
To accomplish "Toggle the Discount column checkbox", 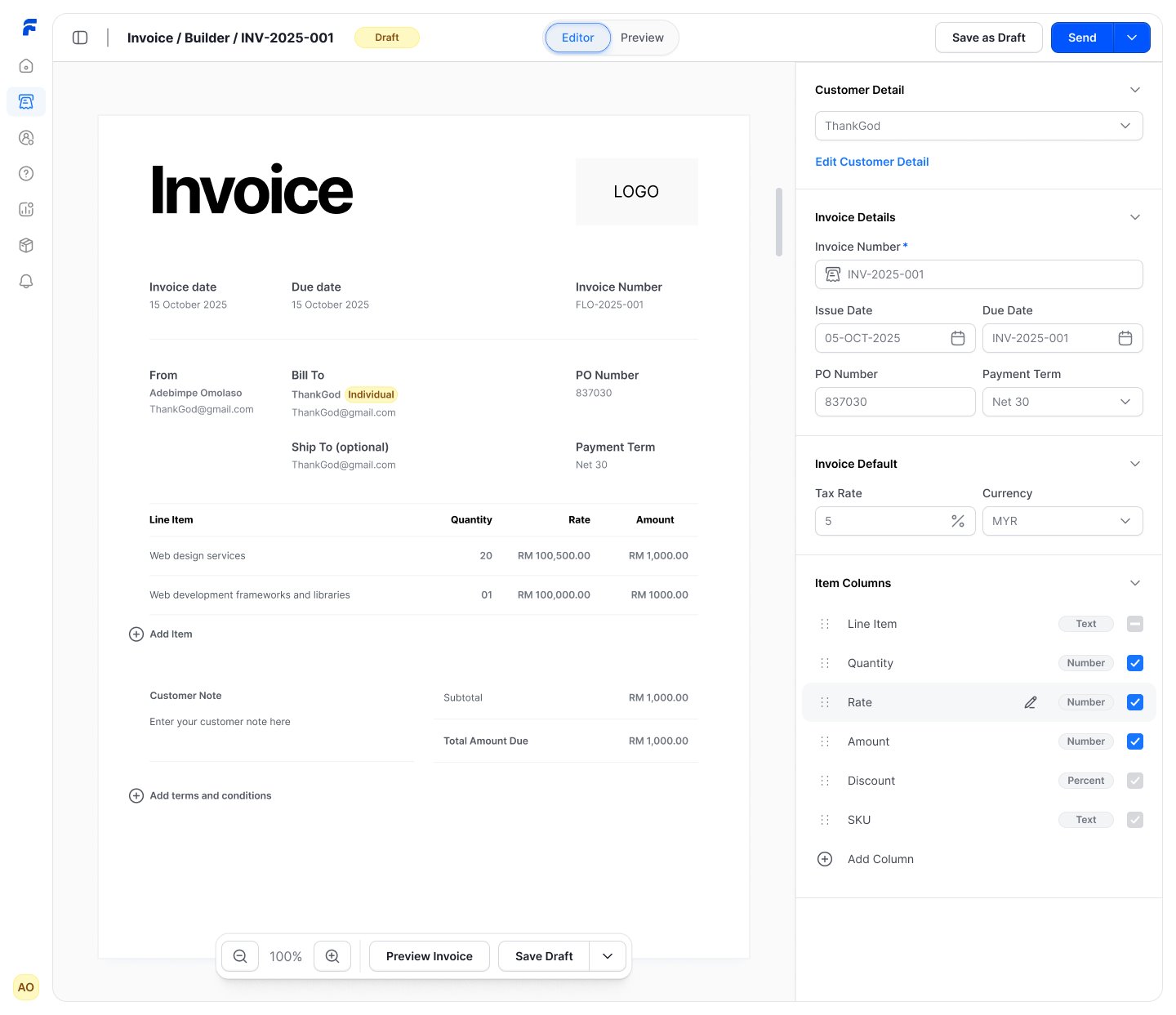I will (x=1135, y=781).
